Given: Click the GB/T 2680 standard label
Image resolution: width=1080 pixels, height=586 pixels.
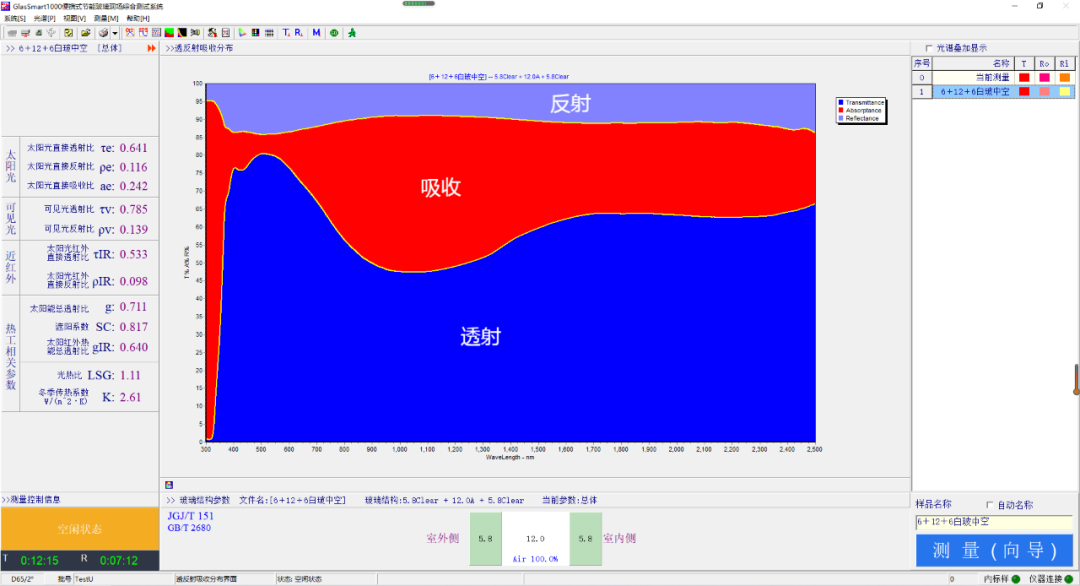Looking at the screenshot, I should (189, 528).
